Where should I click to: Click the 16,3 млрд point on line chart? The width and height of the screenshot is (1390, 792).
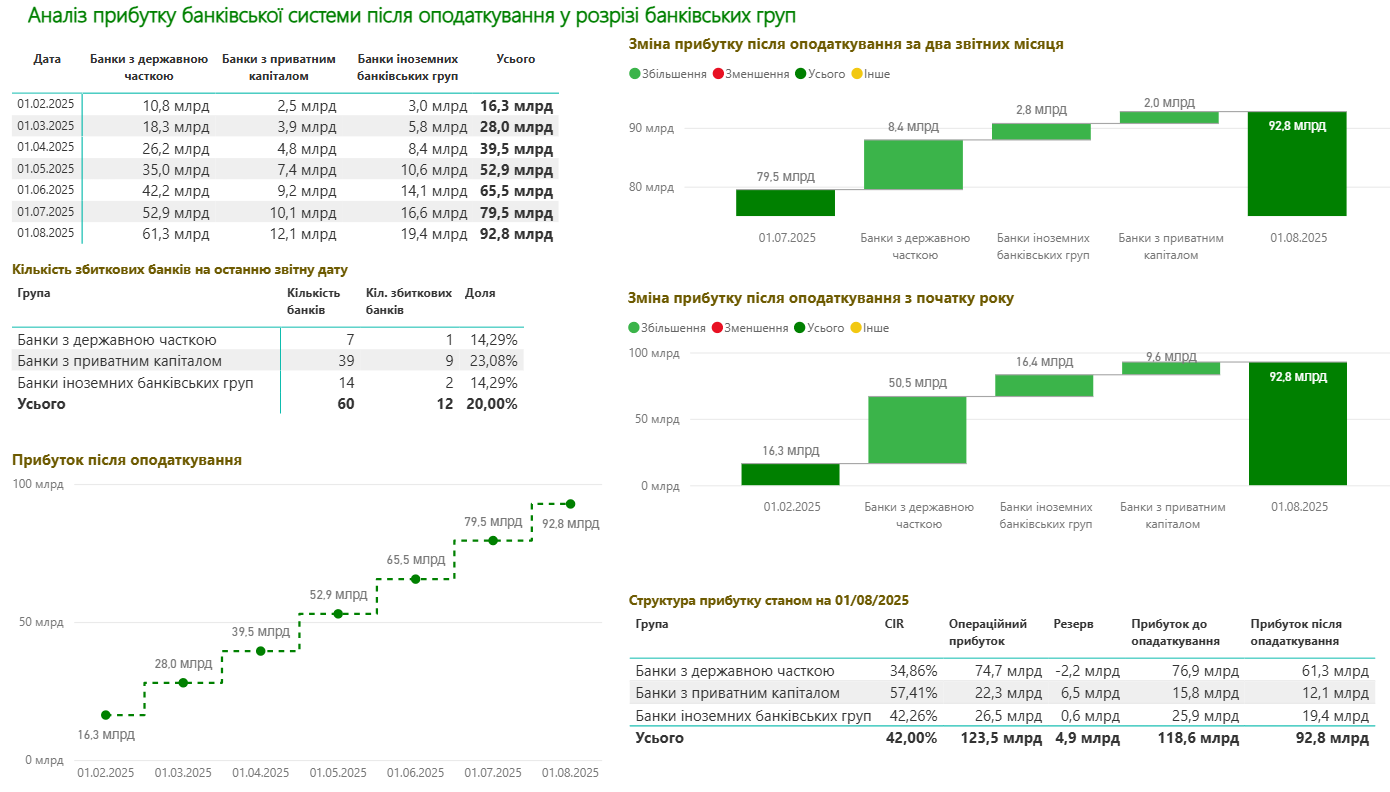pos(106,715)
